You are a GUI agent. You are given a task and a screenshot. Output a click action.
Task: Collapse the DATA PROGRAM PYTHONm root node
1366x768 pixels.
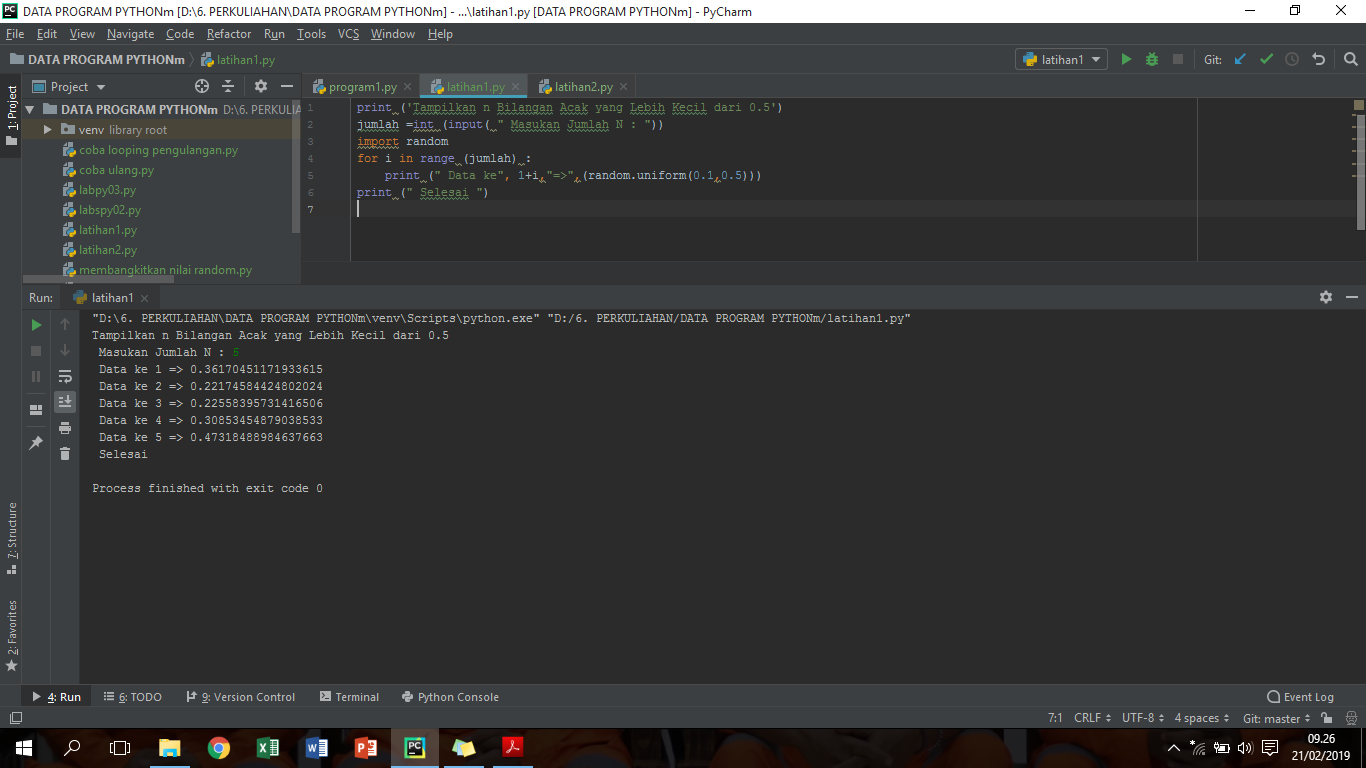(x=29, y=110)
